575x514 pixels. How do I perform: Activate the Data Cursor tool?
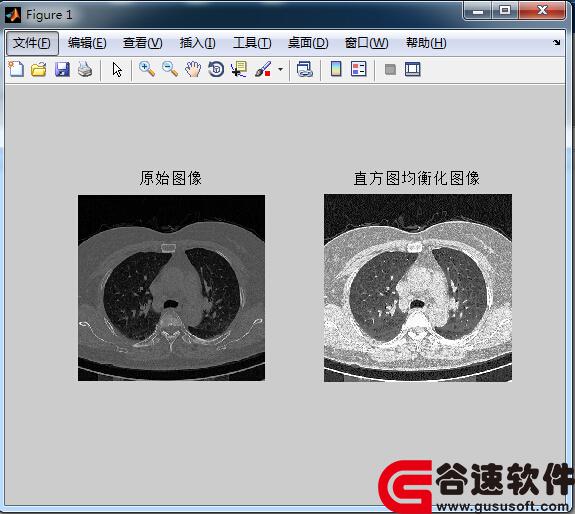click(239, 69)
